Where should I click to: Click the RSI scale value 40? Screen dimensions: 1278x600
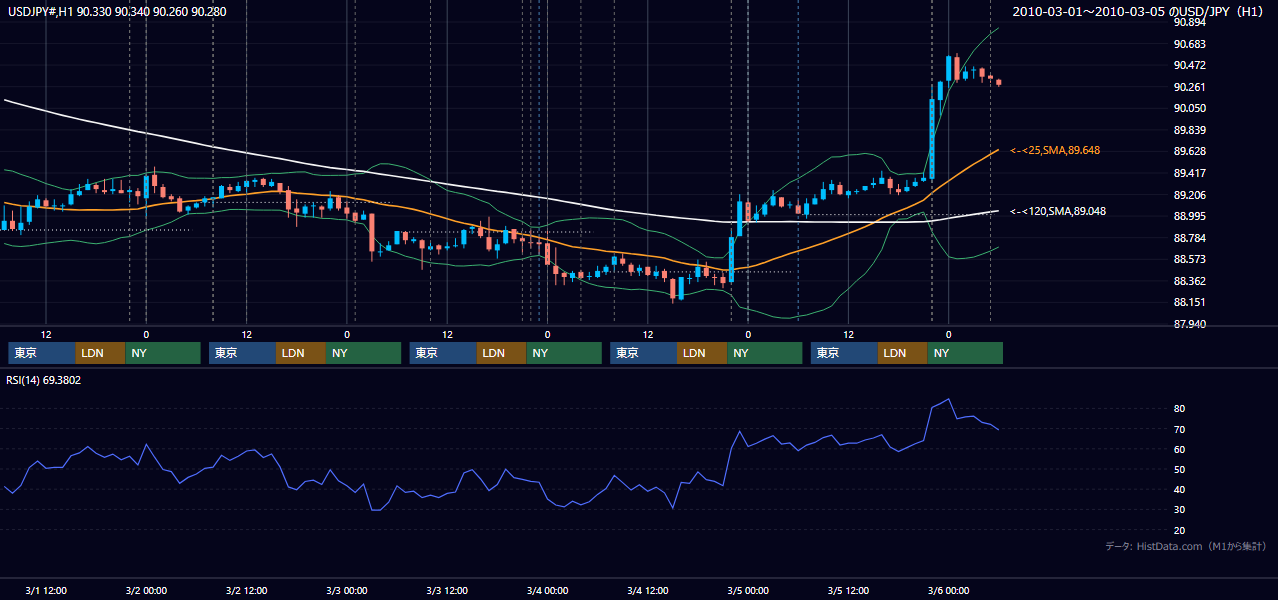(x=1180, y=489)
